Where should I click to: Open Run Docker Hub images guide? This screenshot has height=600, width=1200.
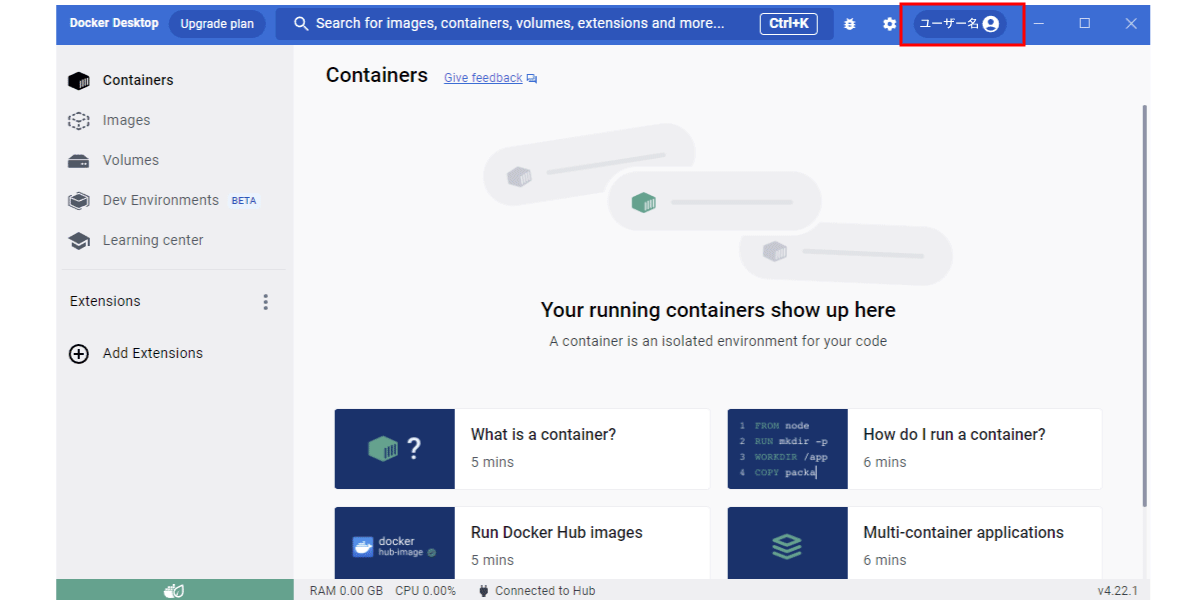[522, 543]
